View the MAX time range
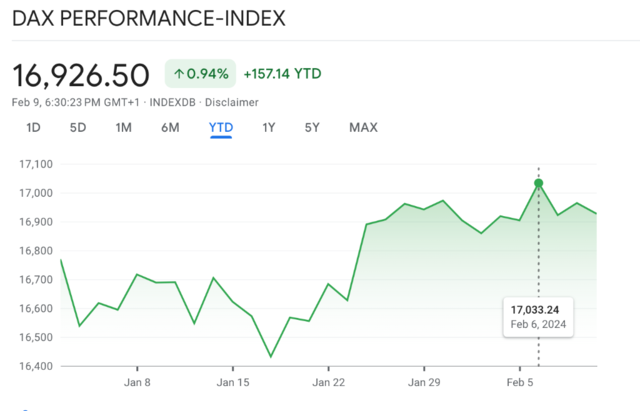640x411 pixels. pos(363,128)
